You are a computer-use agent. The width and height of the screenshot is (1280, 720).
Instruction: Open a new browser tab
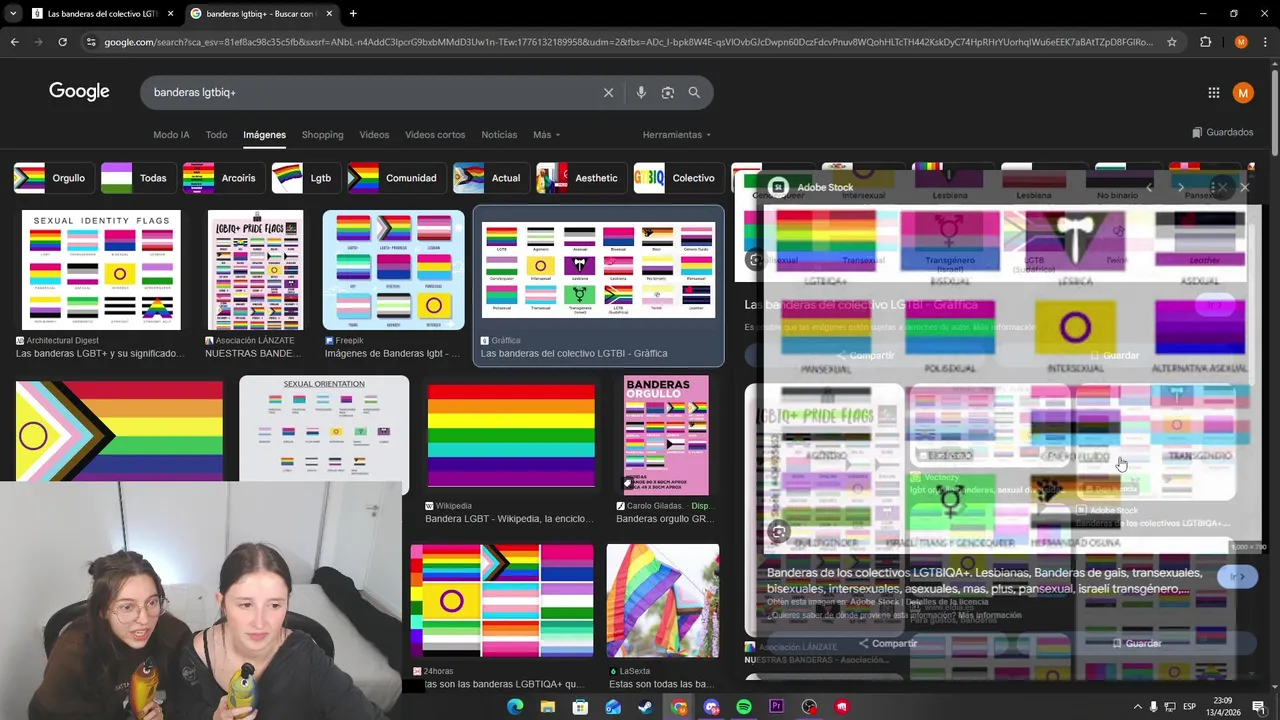353,14
